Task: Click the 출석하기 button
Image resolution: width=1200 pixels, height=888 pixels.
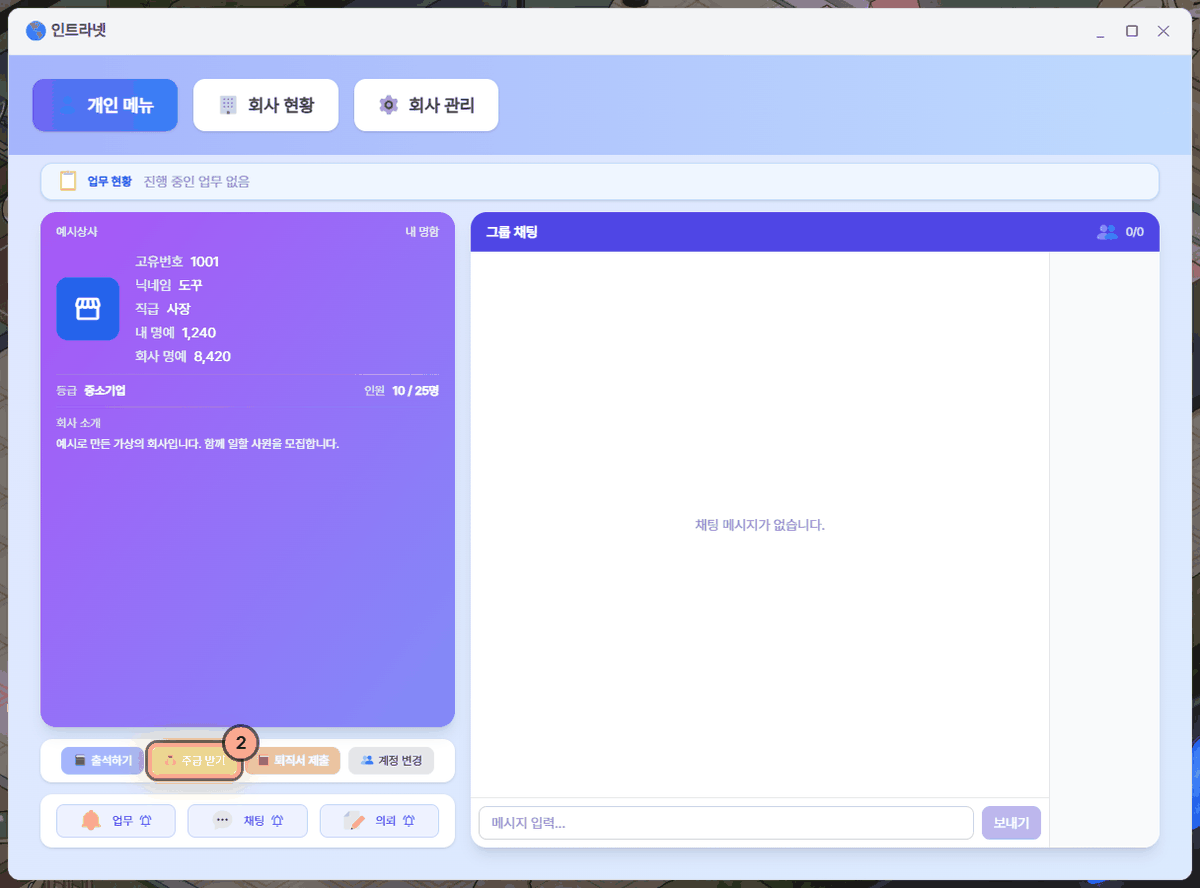Action: 103,761
